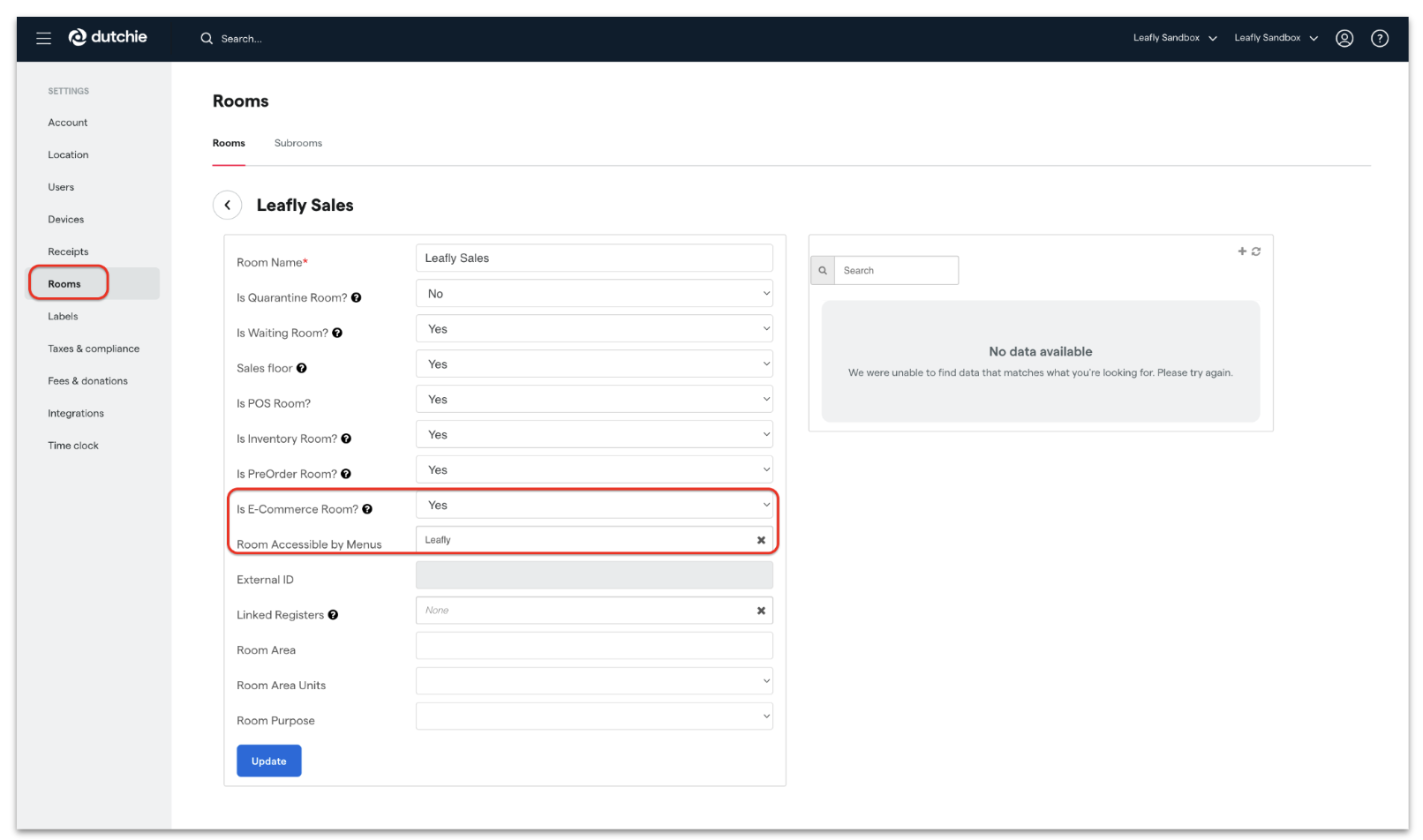Remove the Leafly chip from Room Accessible by Menus
This screenshot has width=1423, height=840.
(761, 539)
